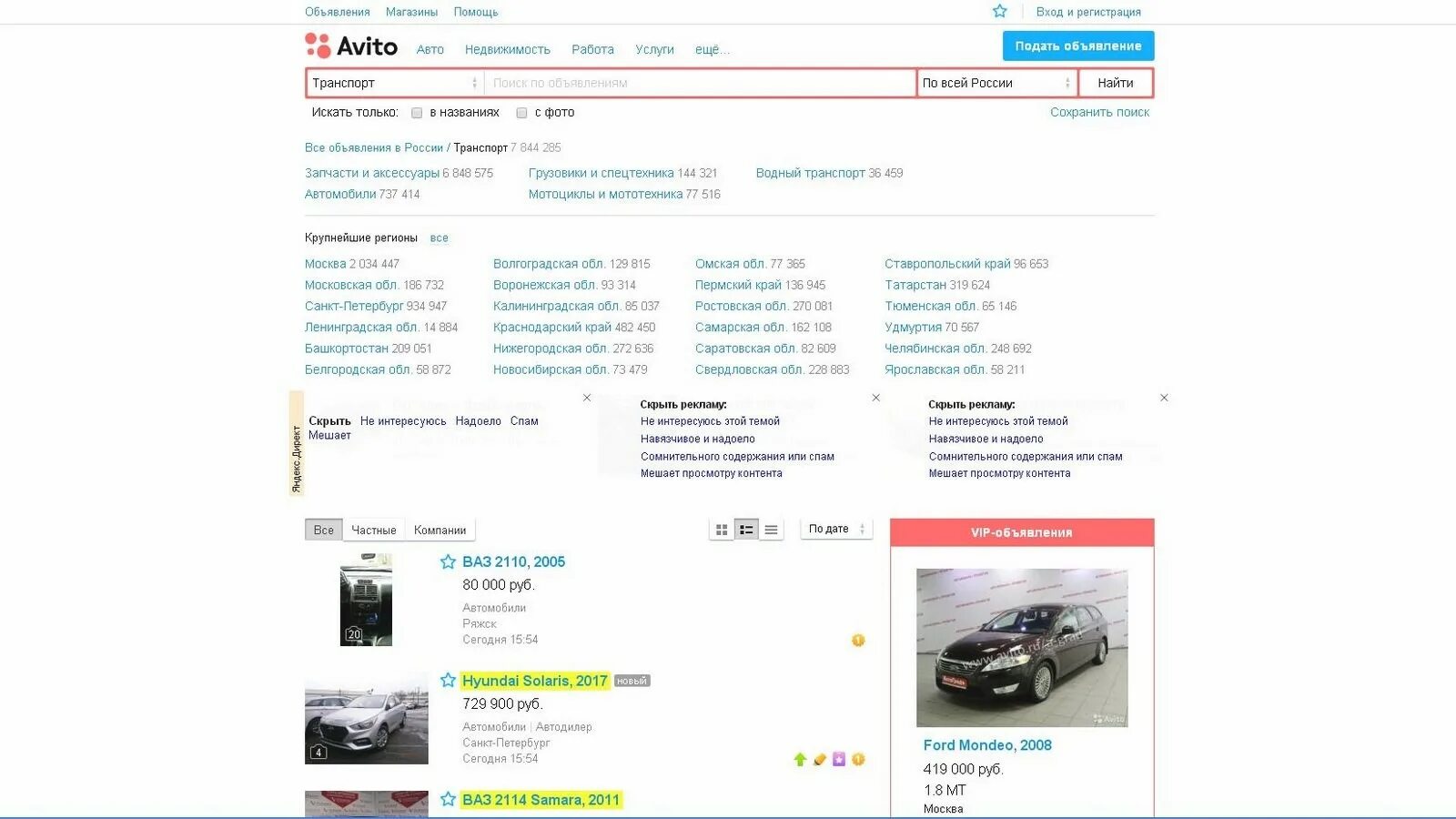Open 'Все объявления в России' breadcrumb
The width and height of the screenshot is (1456, 819).
tap(374, 147)
